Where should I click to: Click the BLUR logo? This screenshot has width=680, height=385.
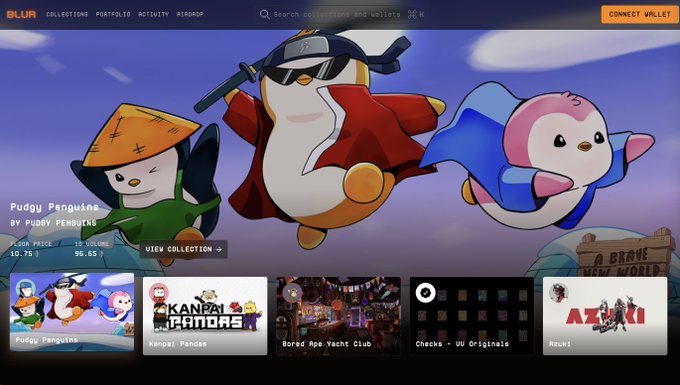[x=21, y=14]
